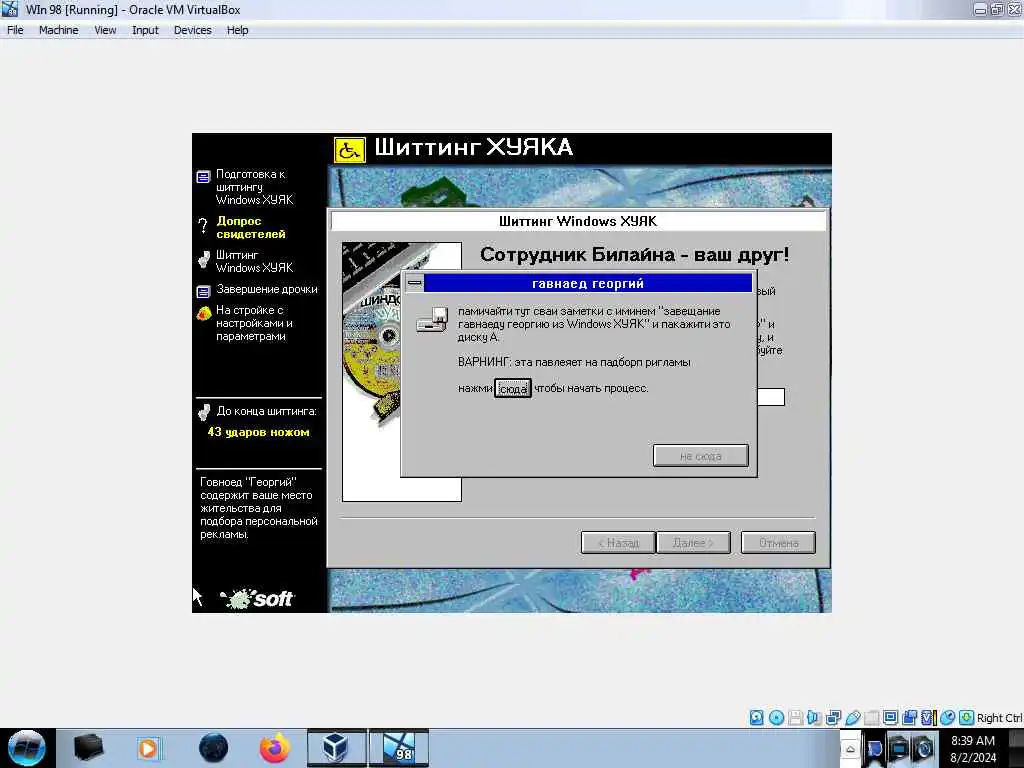This screenshot has height=768, width=1024.
Task: Select Подготовка к шиттингу Windows ХУЯК step
Action: coord(255,187)
